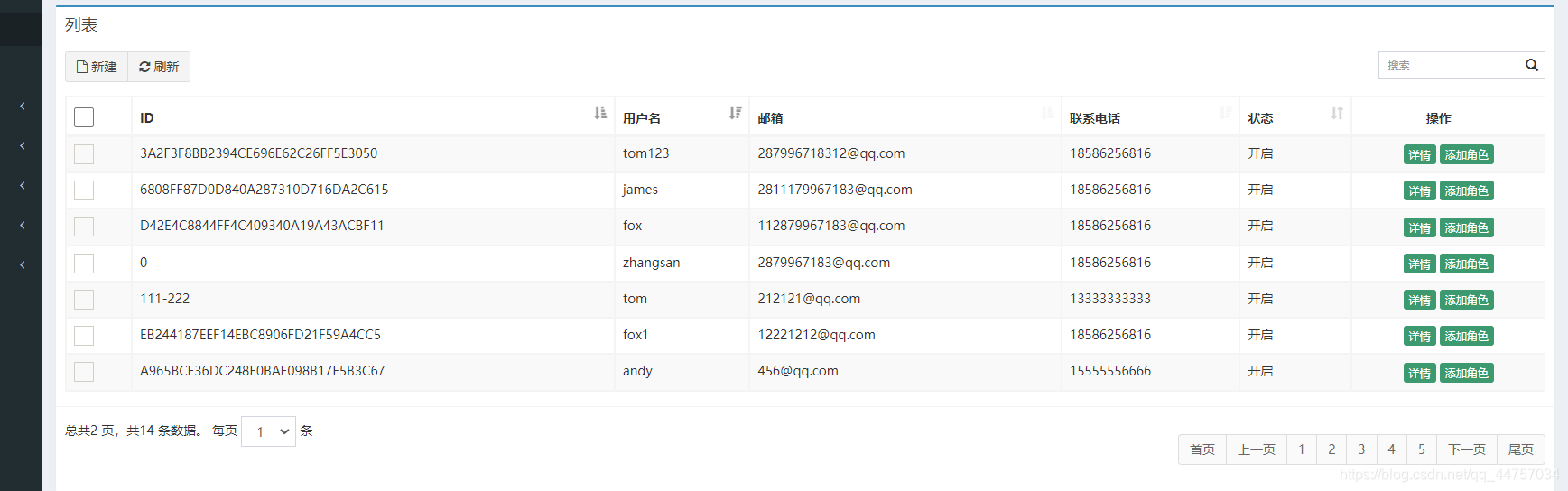
Task: Click 添加角色 for fox1
Action: click(1467, 336)
